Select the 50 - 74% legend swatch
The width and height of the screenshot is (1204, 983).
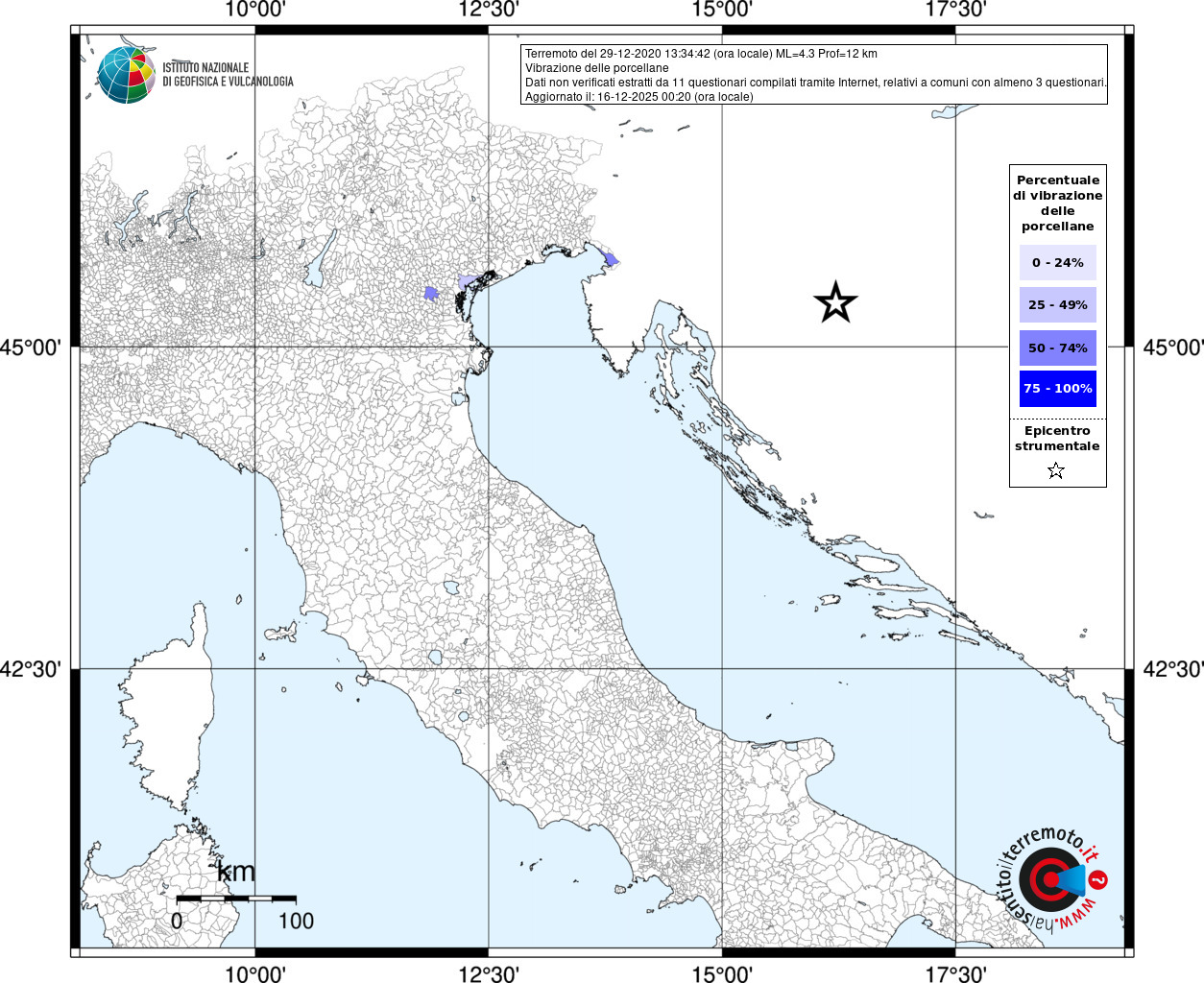(1057, 348)
